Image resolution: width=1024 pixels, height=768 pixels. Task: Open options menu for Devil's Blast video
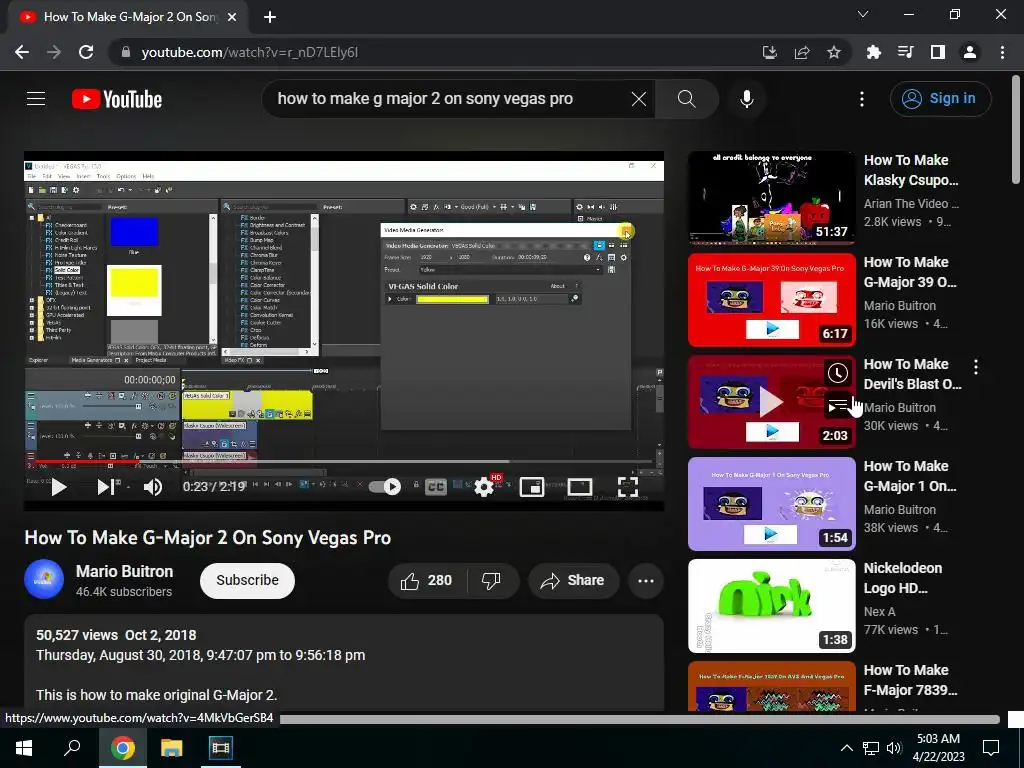pyautogui.click(x=976, y=367)
